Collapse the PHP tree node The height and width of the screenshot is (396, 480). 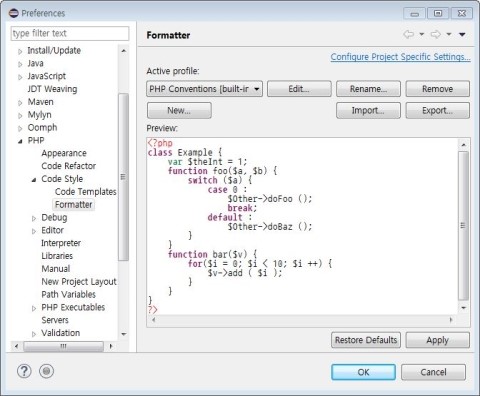click(x=20, y=141)
